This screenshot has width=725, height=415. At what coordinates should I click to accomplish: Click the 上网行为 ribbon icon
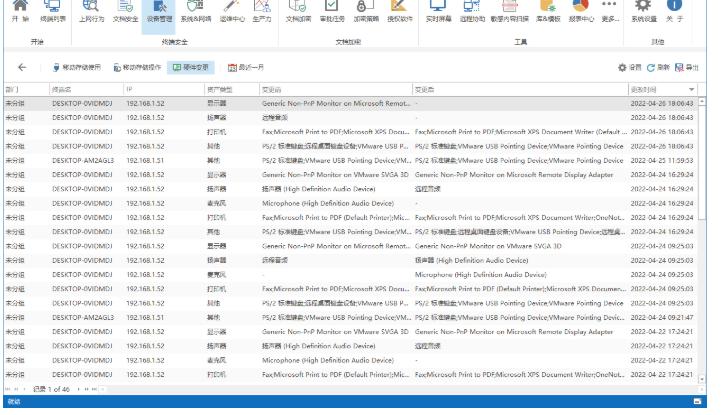pyautogui.click(x=89, y=10)
